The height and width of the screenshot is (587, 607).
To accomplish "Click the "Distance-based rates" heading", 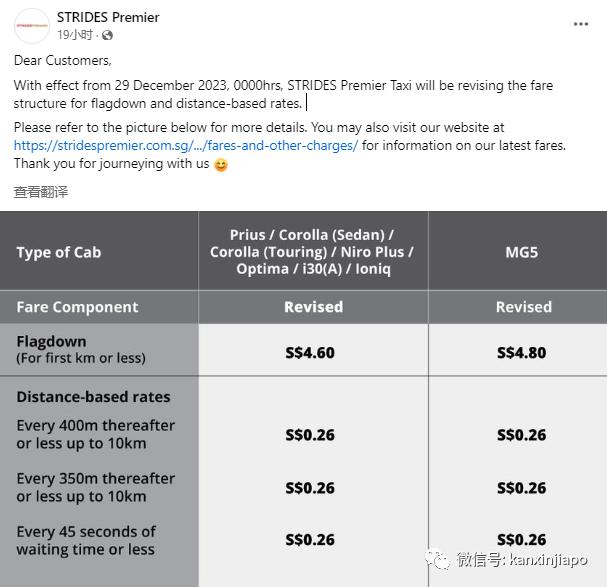I will point(93,397).
